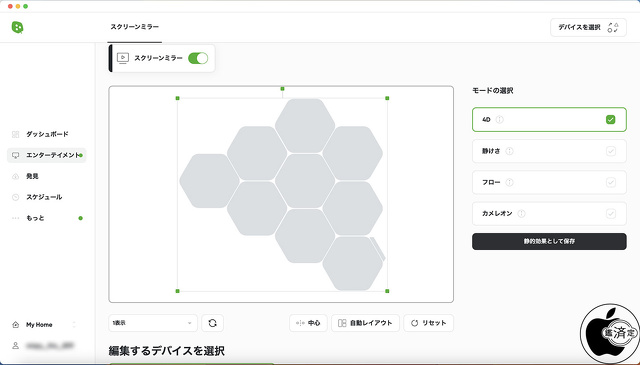Click the info icon next to フロー
Image resolution: width=640 pixels, height=365 pixels.
pyautogui.click(x=509, y=182)
